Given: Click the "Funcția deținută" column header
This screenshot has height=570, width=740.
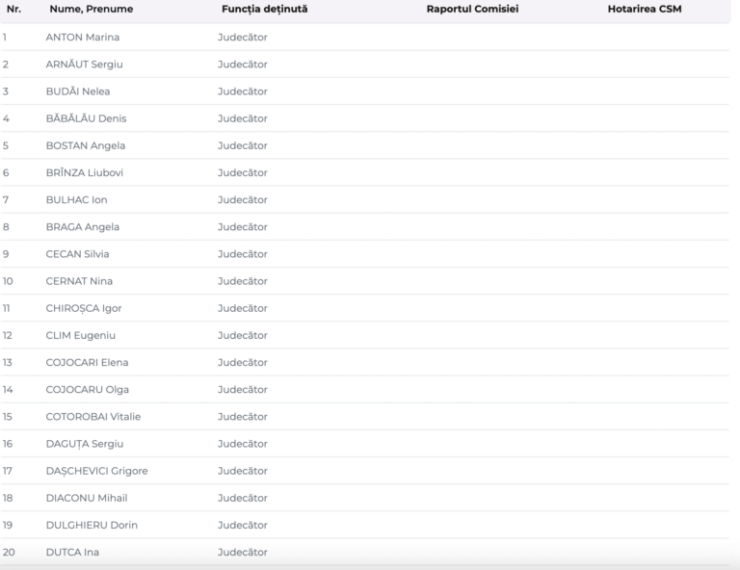Looking at the screenshot, I should tap(264, 10).
